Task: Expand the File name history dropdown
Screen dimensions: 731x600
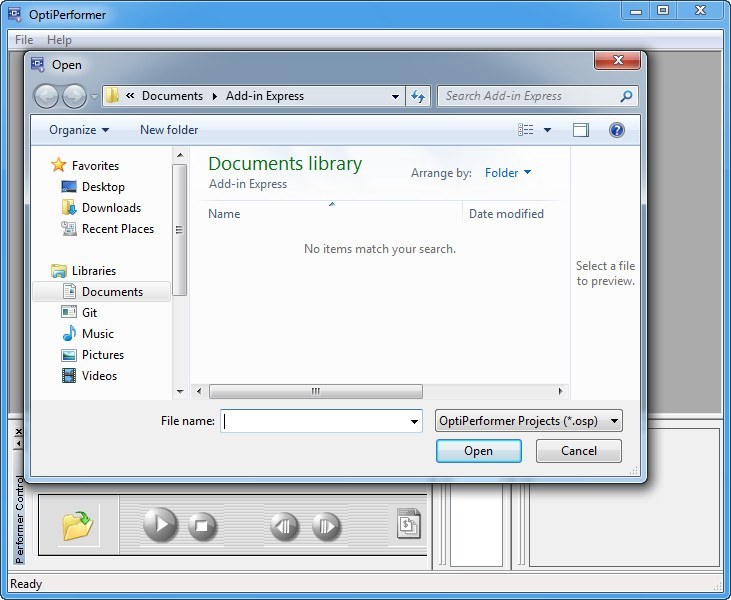Action: click(414, 421)
